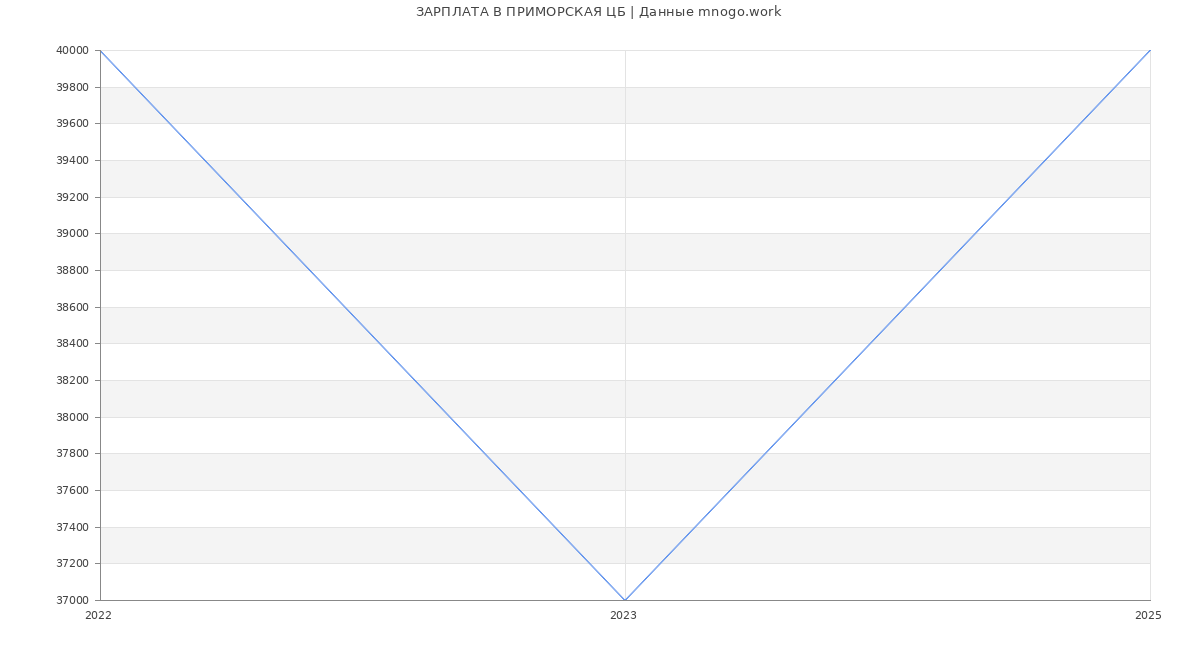Click the chart title mentioning mnogo.work
Image resolution: width=1200 pixels, height=650 pixels.
[598, 12]
